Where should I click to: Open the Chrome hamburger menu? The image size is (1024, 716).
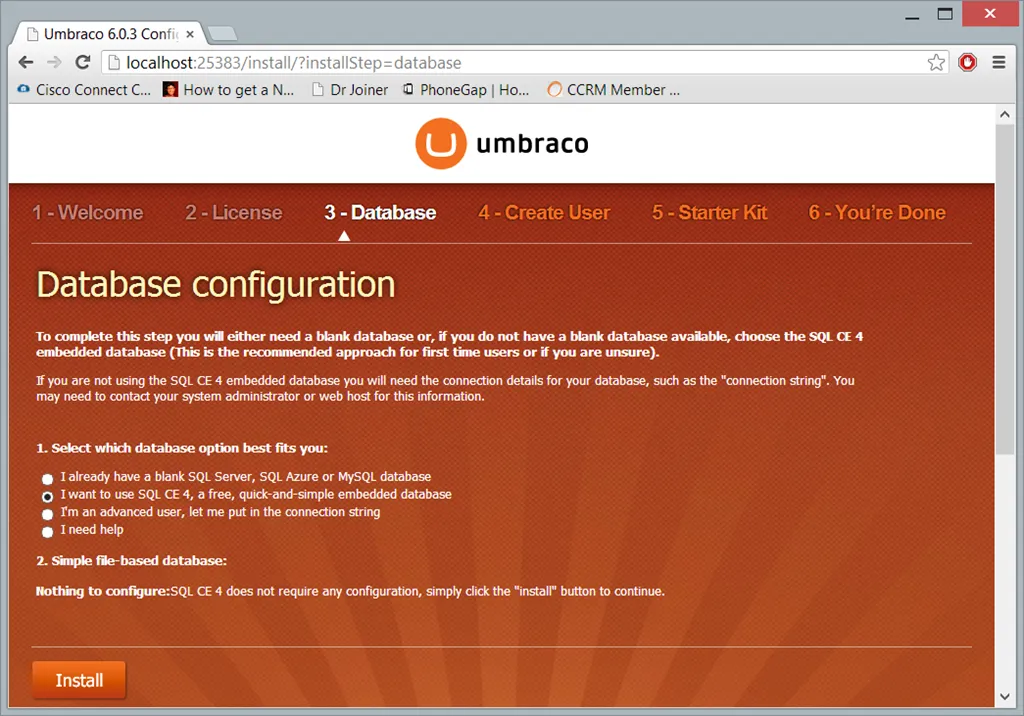tap(998, 63)
